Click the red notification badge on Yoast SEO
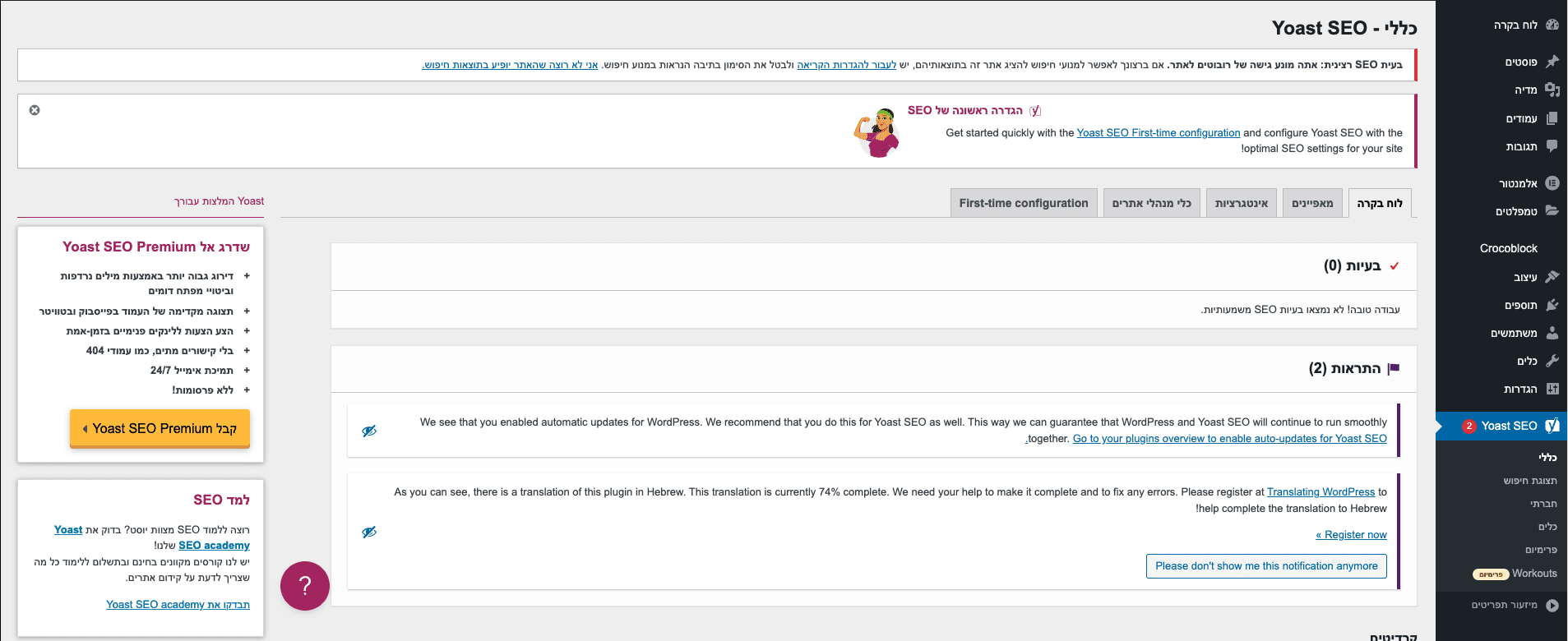Image resolution: width=1568 pixels, height=641 pixels. pos(1469,426)
